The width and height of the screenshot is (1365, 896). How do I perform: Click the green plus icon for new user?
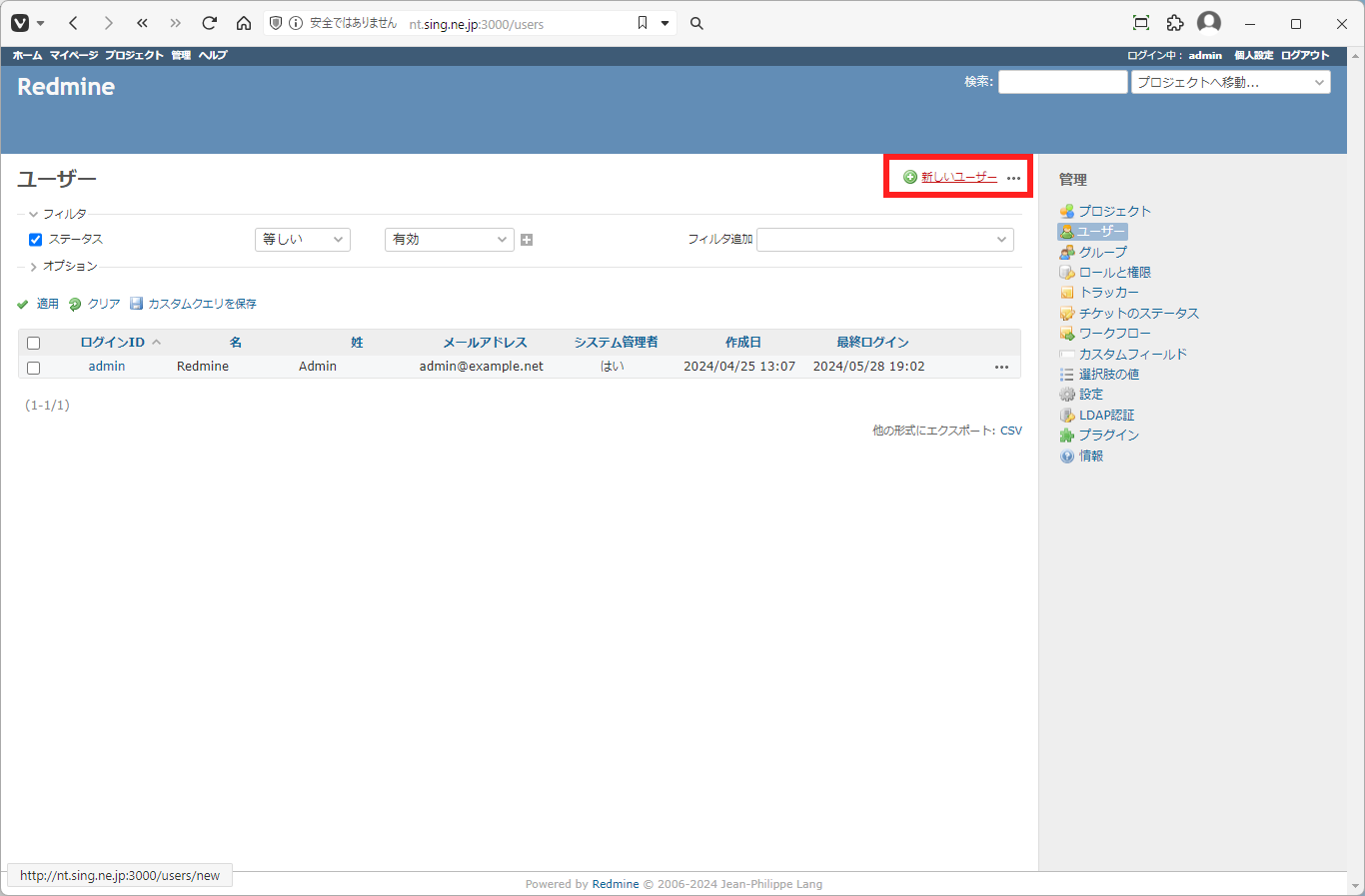910,177
